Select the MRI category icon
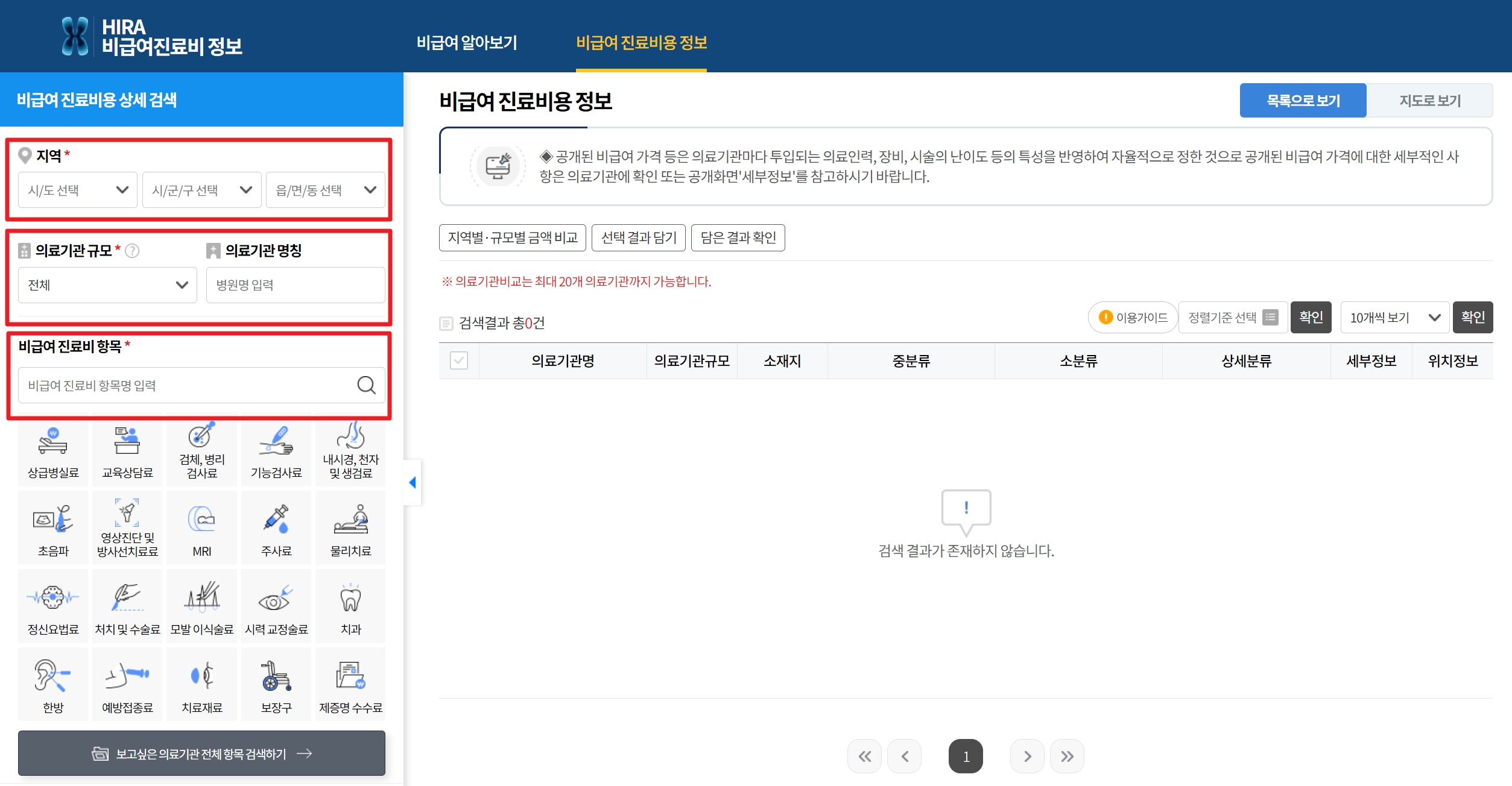 201,527
